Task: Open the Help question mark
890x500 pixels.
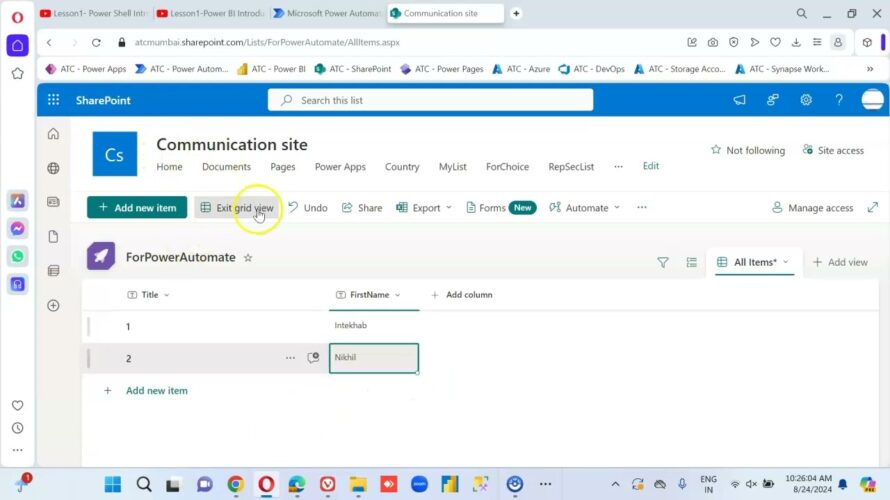Action: (x=839, y=100)
